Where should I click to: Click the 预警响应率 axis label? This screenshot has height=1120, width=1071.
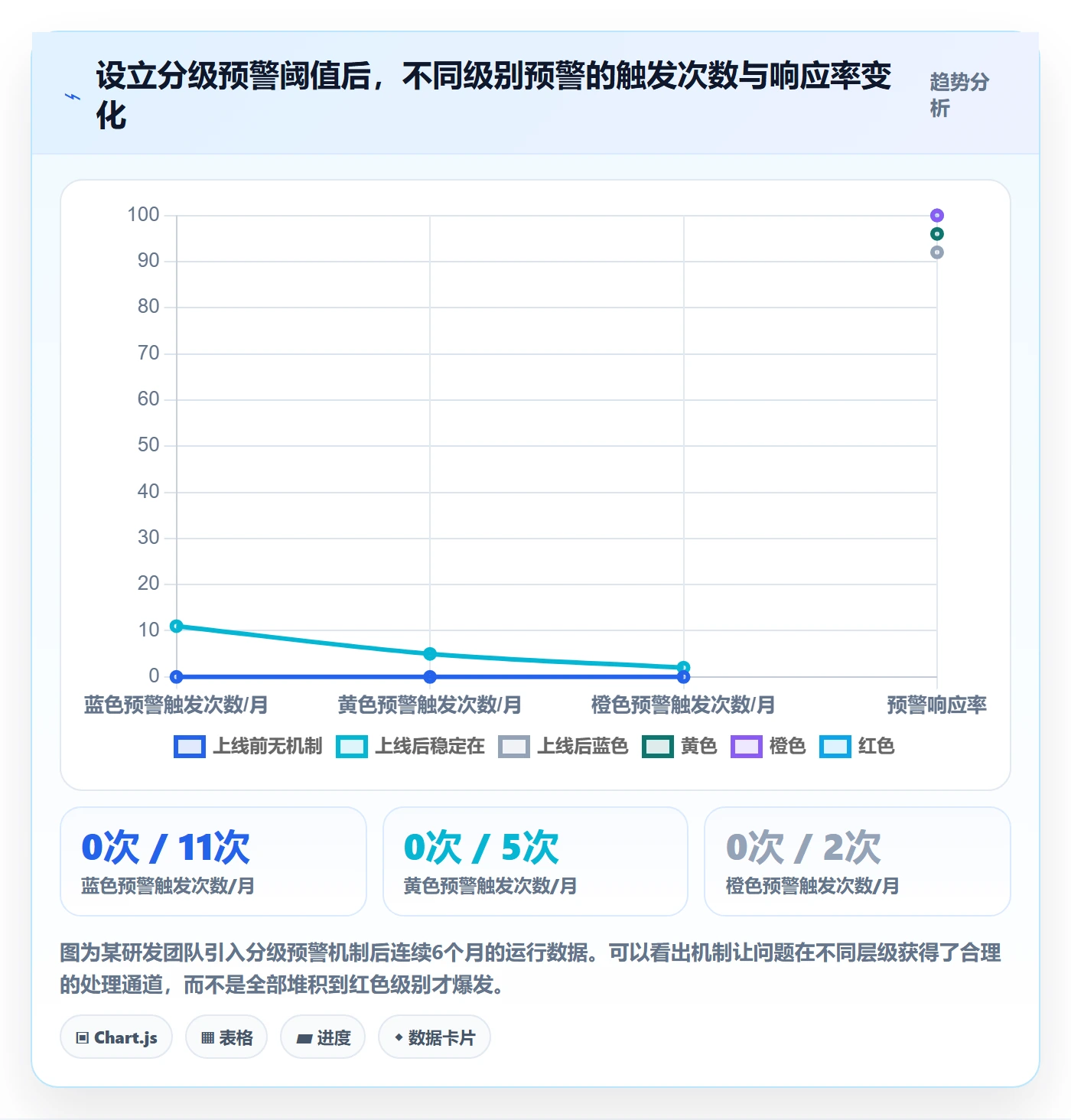[x=937, y=705]
